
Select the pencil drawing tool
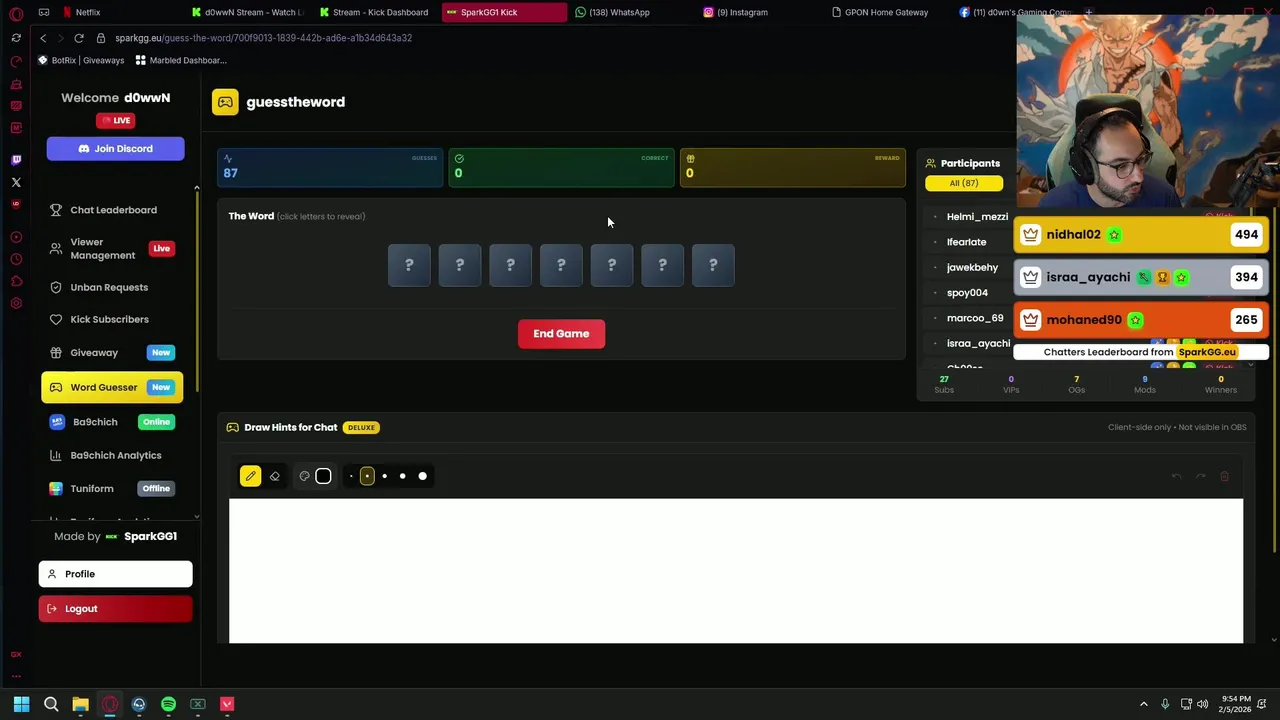[x=250, y=476]
